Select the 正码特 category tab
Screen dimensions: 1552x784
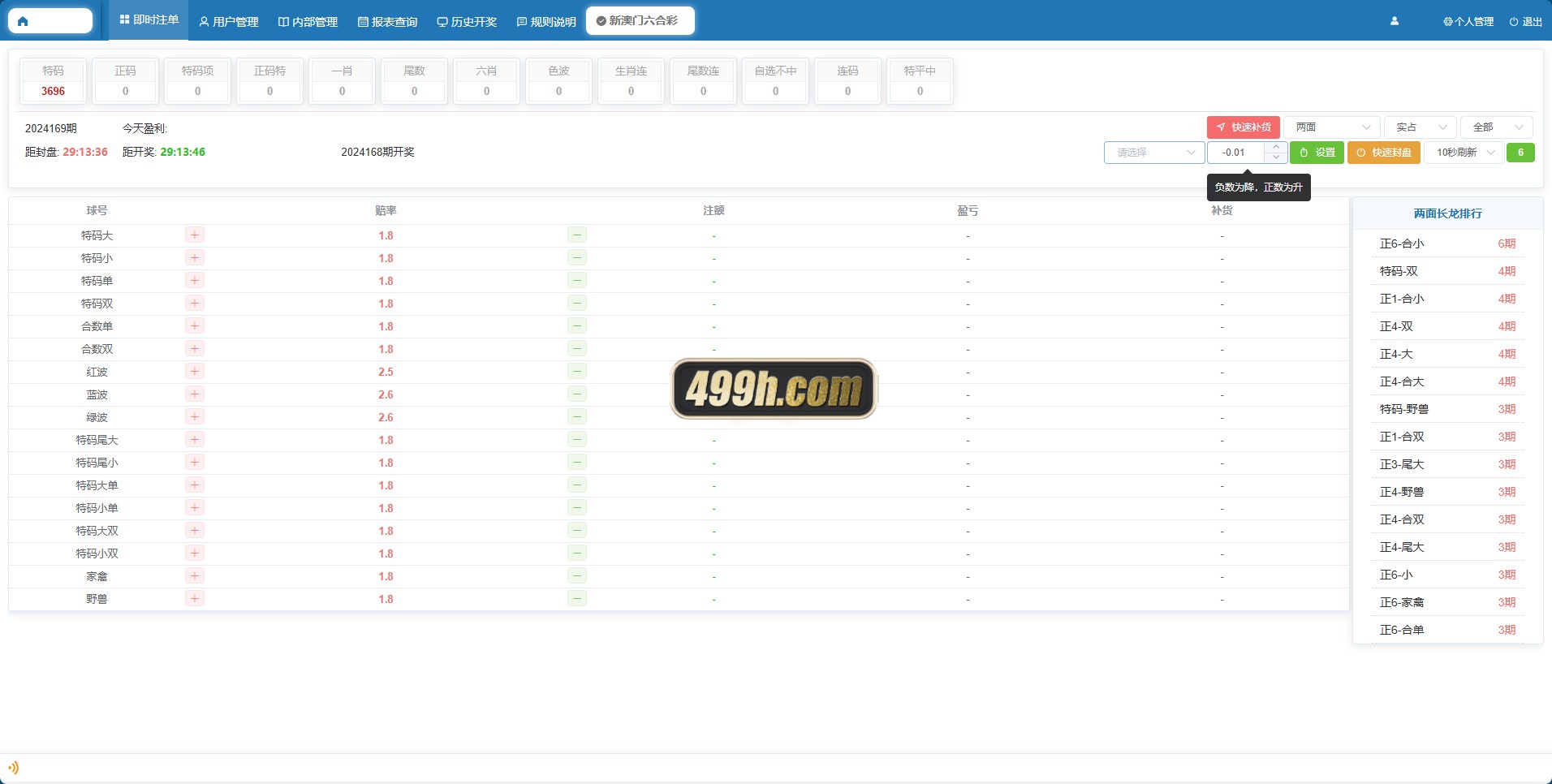coord(269,81)
